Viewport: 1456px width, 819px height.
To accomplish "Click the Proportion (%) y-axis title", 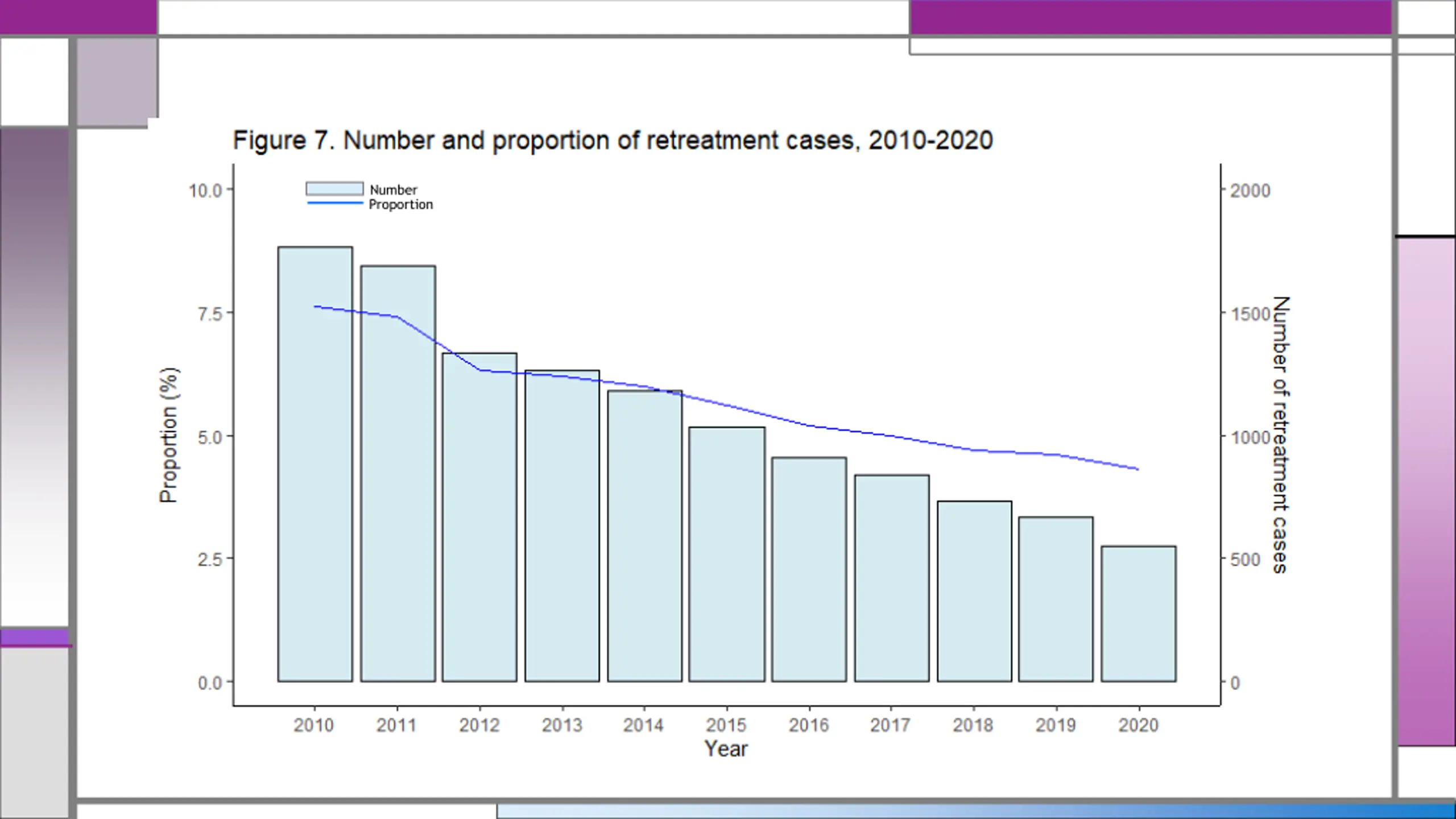I will [168, 435].
